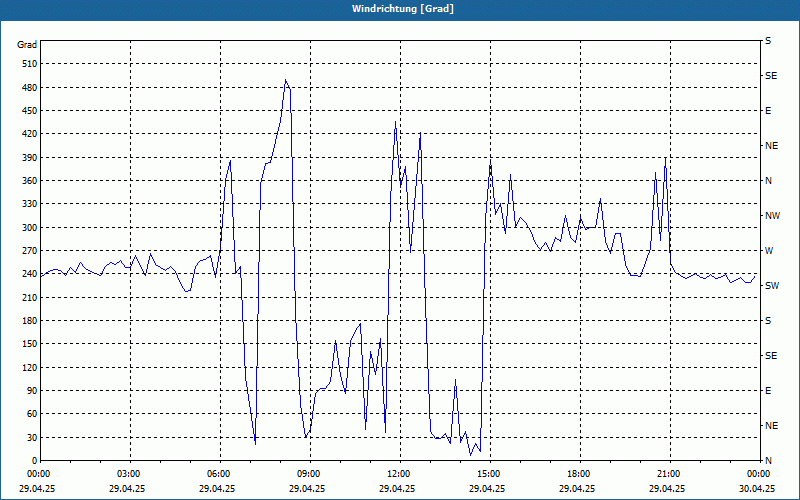Click the E compass label at 90 gridline
Viewport: 800px width, 500px height.
click(768, 391)
